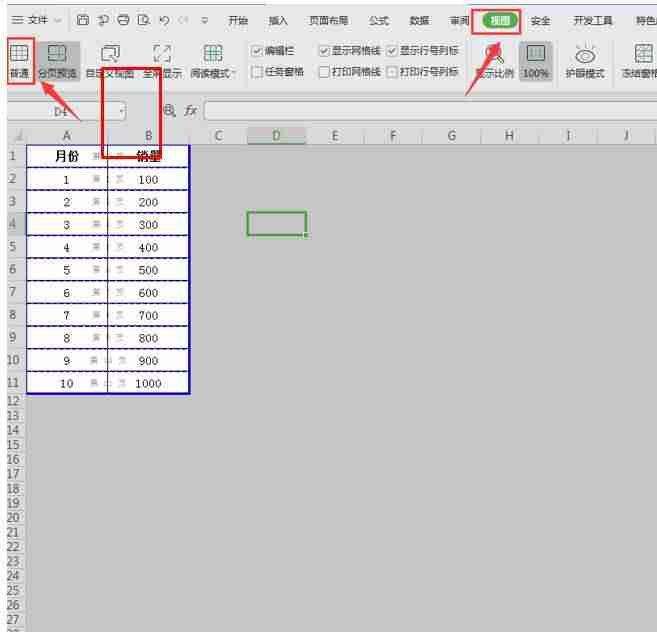Image resolution: width=657 pixels, height=632 pixels.
Task: Open the Name Box dropdown arrow
Action: 122,111
